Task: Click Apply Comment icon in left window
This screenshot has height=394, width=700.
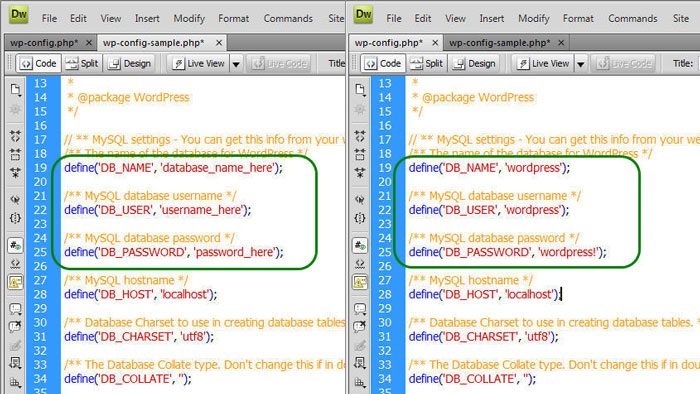Action: click(x=15, y=309)
